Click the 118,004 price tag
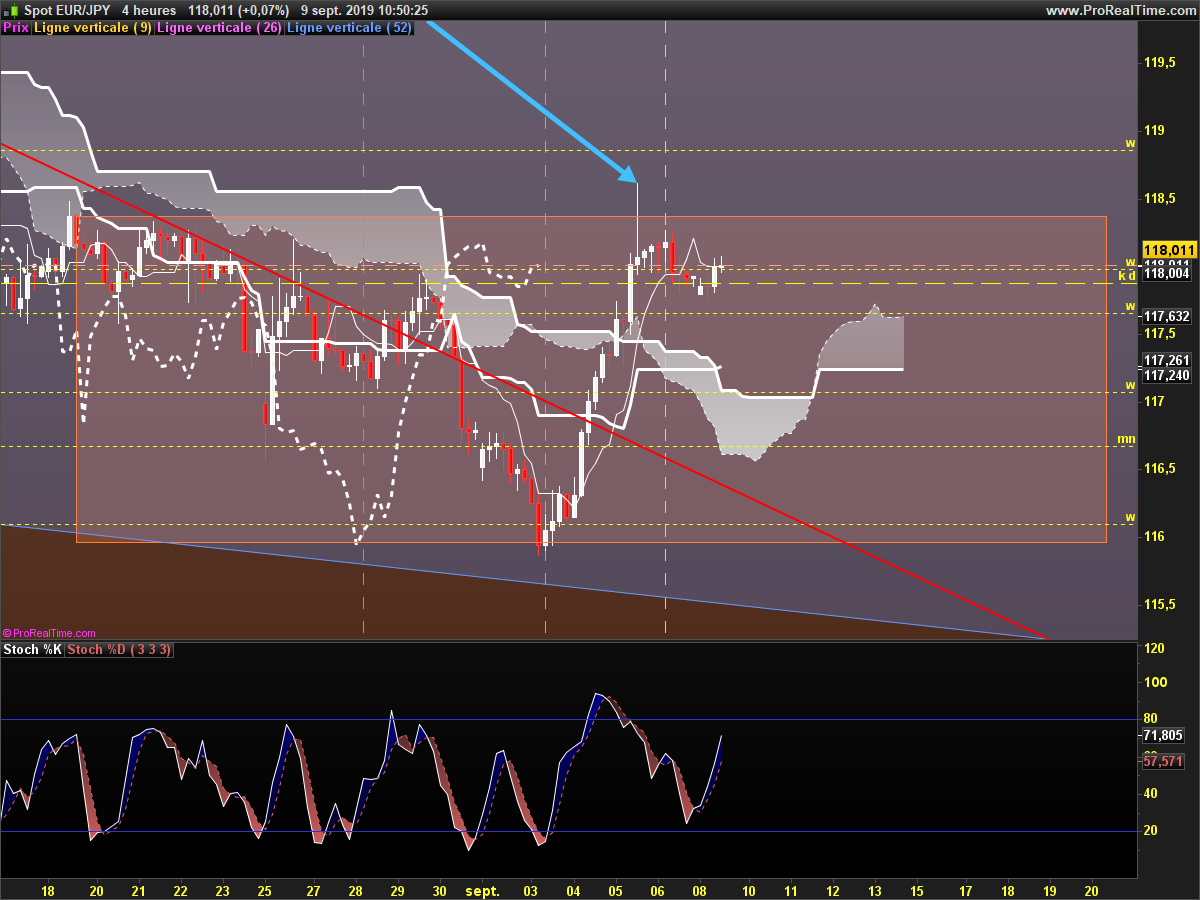This screenshot has width=1200, height=900. tap(1167, 273)
